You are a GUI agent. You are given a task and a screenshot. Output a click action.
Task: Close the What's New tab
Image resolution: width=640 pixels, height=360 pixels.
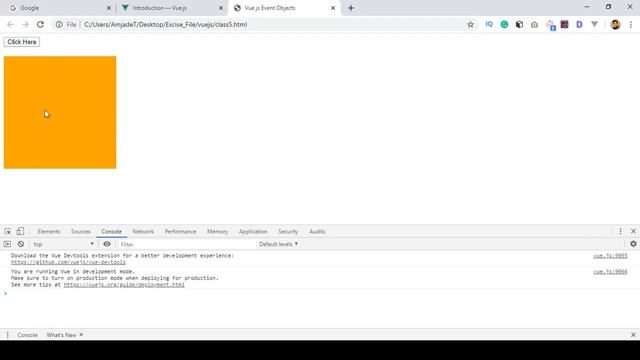(x=81, y=334)
